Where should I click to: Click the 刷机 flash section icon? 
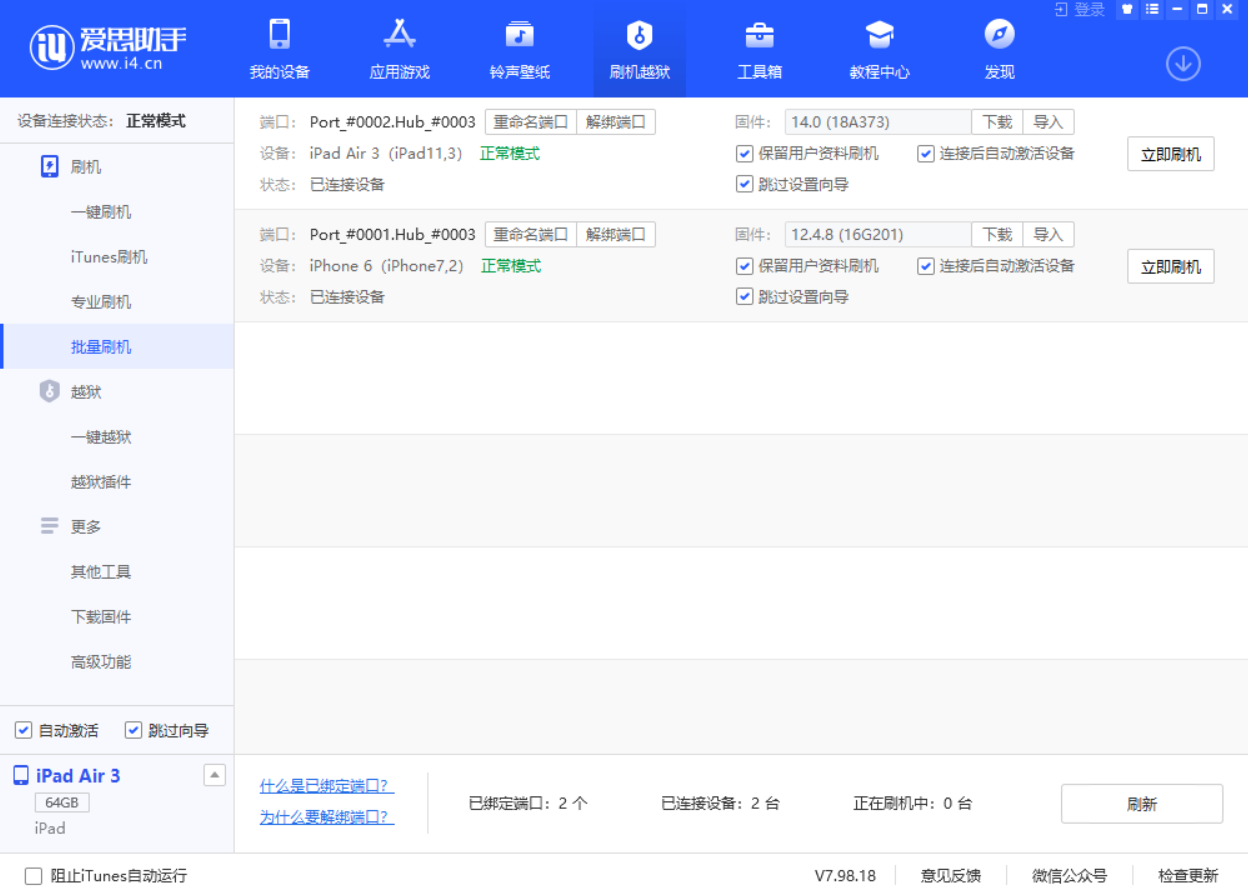[49, 167]
